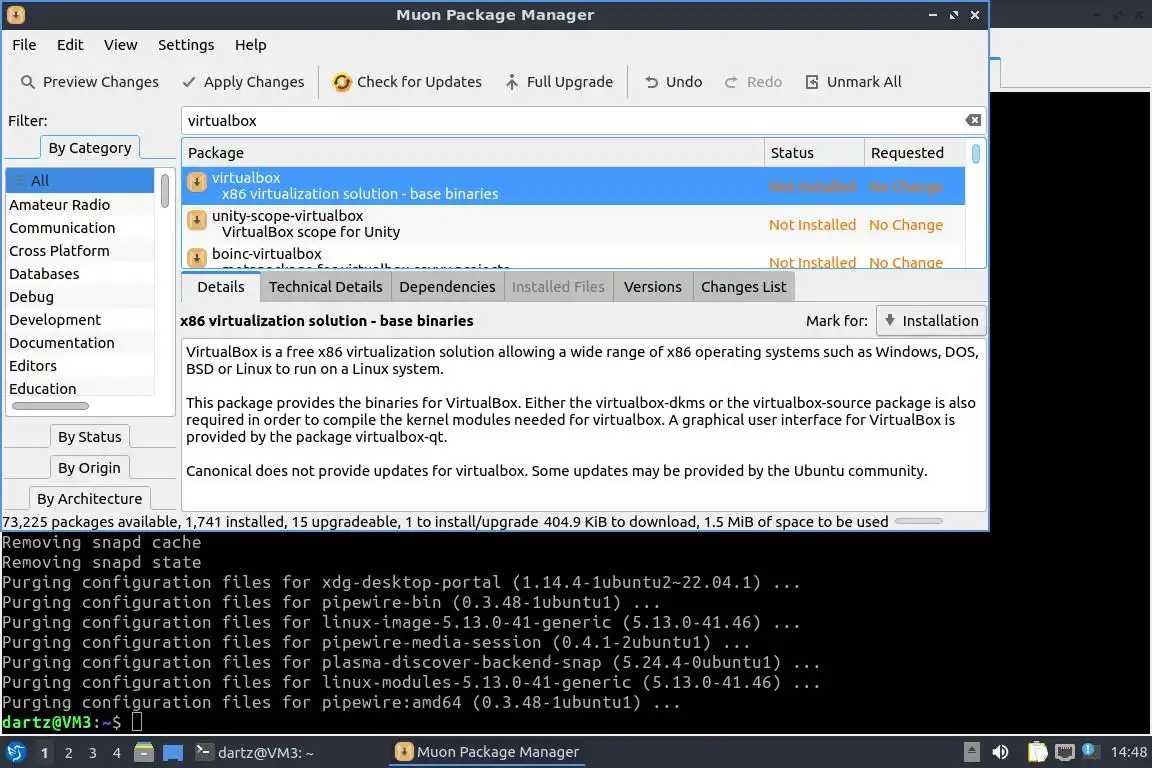Click the unity-scope-virtualbox package icon
Screen dimensions: 1152x768
197,220
